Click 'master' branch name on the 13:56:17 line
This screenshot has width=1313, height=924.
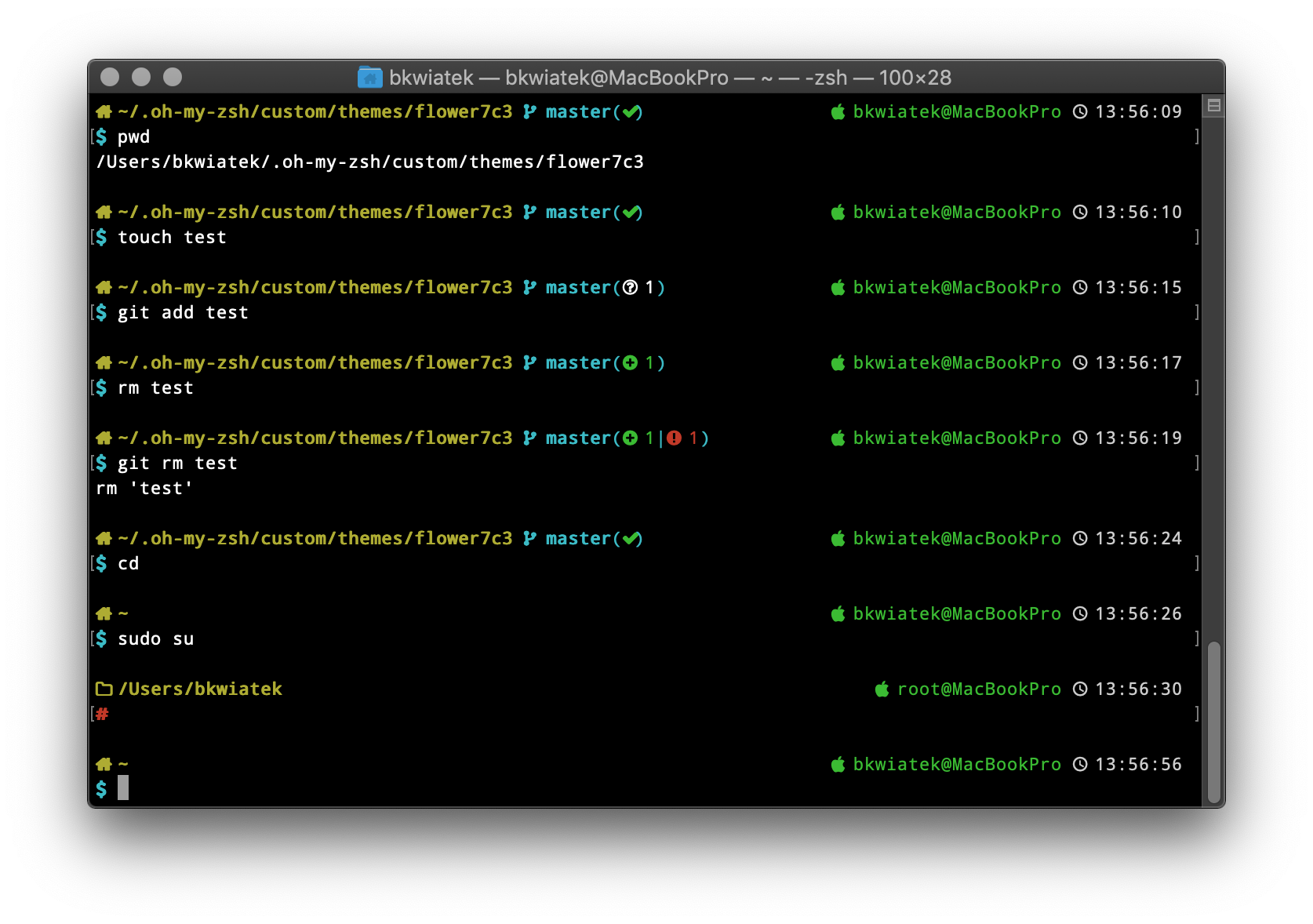(578, 362)
